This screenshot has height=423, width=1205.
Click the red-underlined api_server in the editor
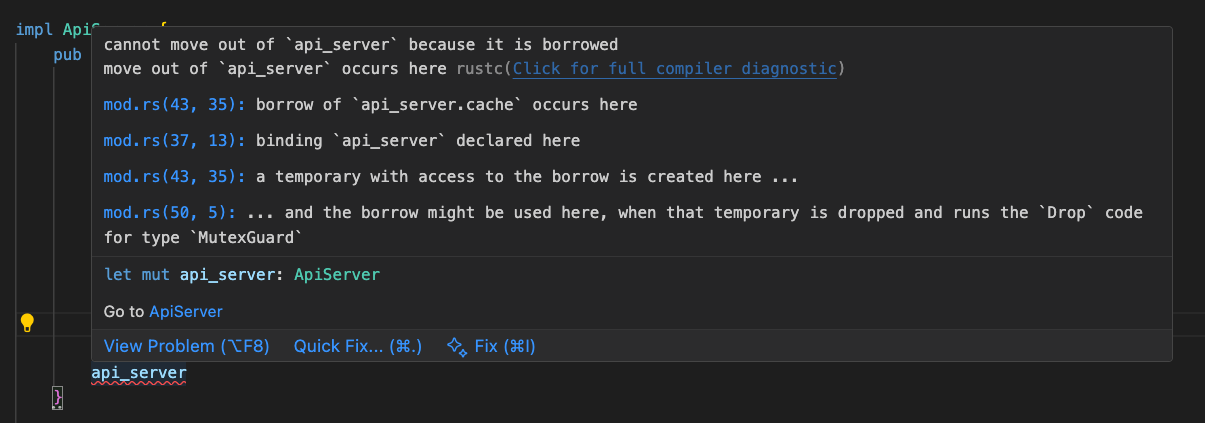click(138, 373)
